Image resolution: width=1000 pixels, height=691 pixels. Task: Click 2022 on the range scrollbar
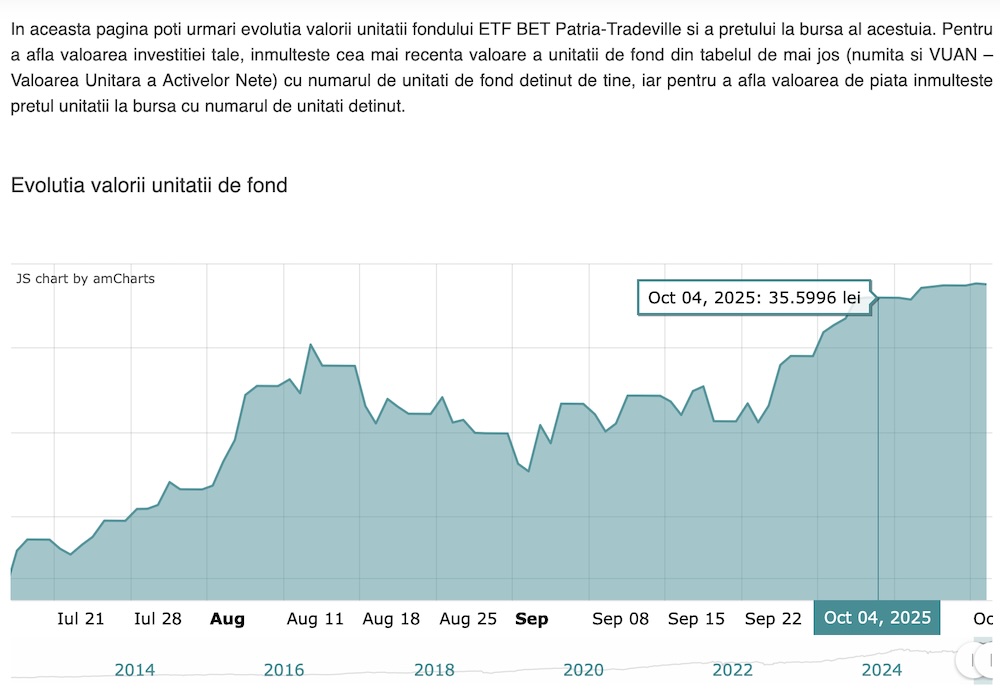[x=733, y=669]
